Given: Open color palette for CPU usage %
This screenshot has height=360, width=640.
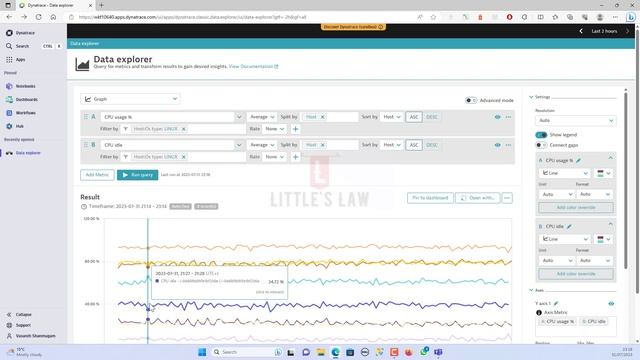Looking at the screenshot, I should click(x=604, y=173).
